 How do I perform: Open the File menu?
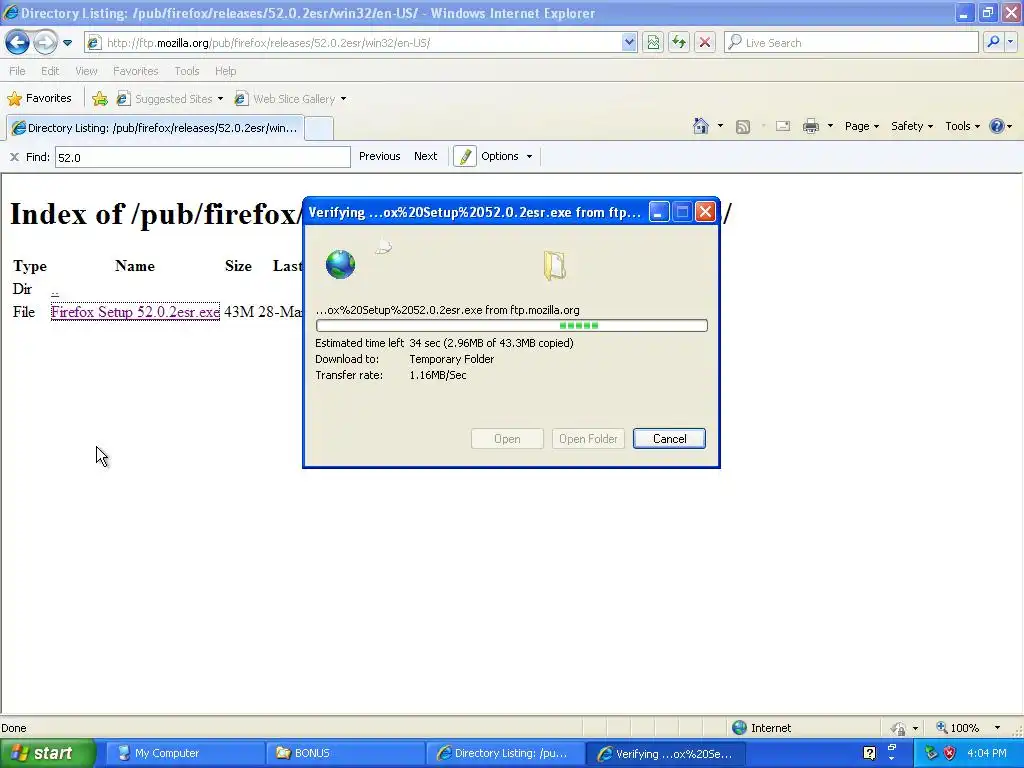pos(18,71)
